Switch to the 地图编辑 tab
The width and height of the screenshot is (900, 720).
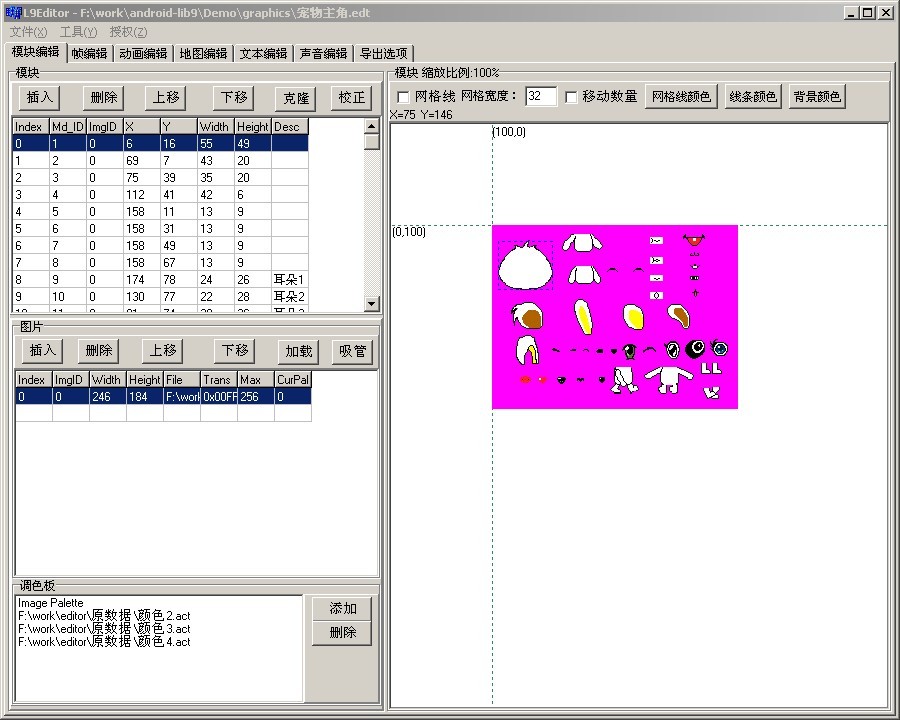click(203, 53)
